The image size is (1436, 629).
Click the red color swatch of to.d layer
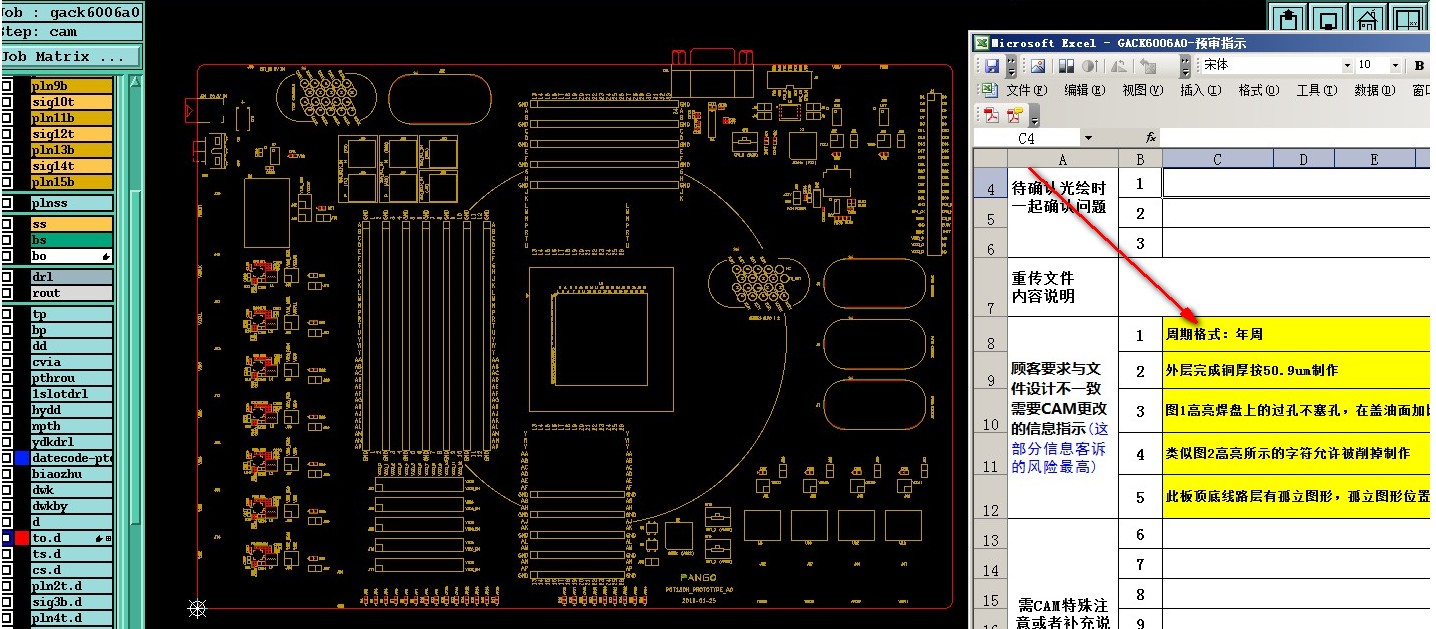(22, 538)
